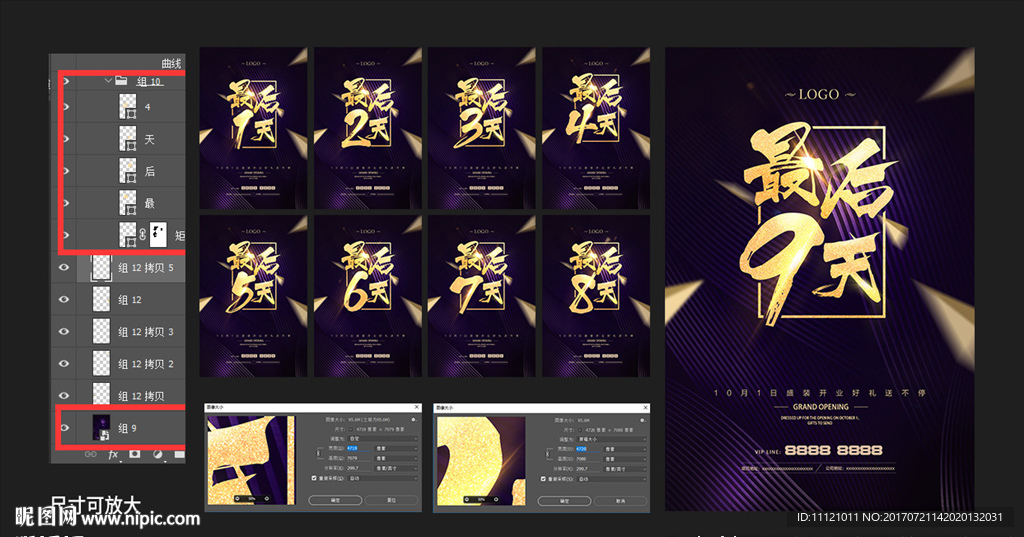Click the link layers icon in panel footer
1024x537 pixels.
click(90, 454)
